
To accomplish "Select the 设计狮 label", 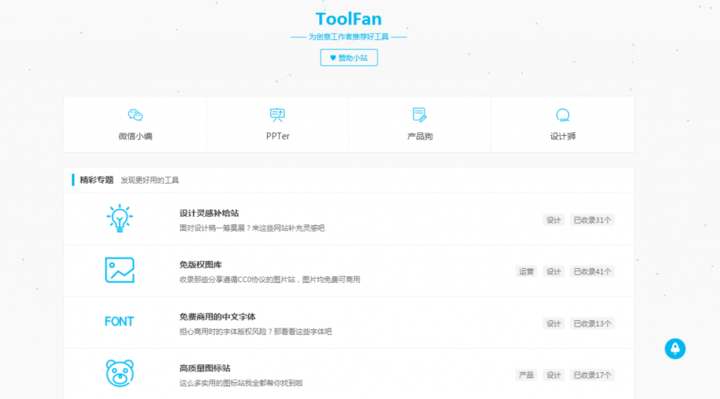I will 562,136.
